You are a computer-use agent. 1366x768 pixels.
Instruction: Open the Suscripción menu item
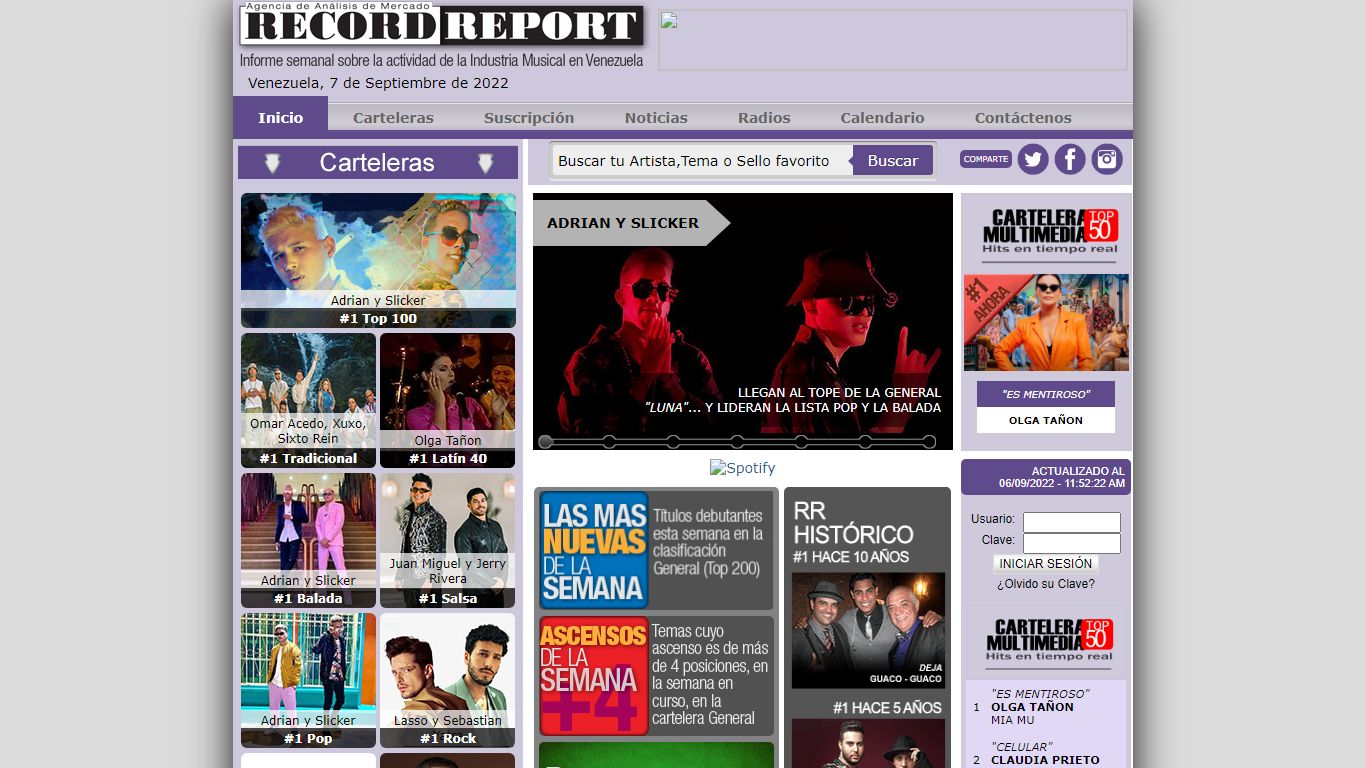(529, 118)
